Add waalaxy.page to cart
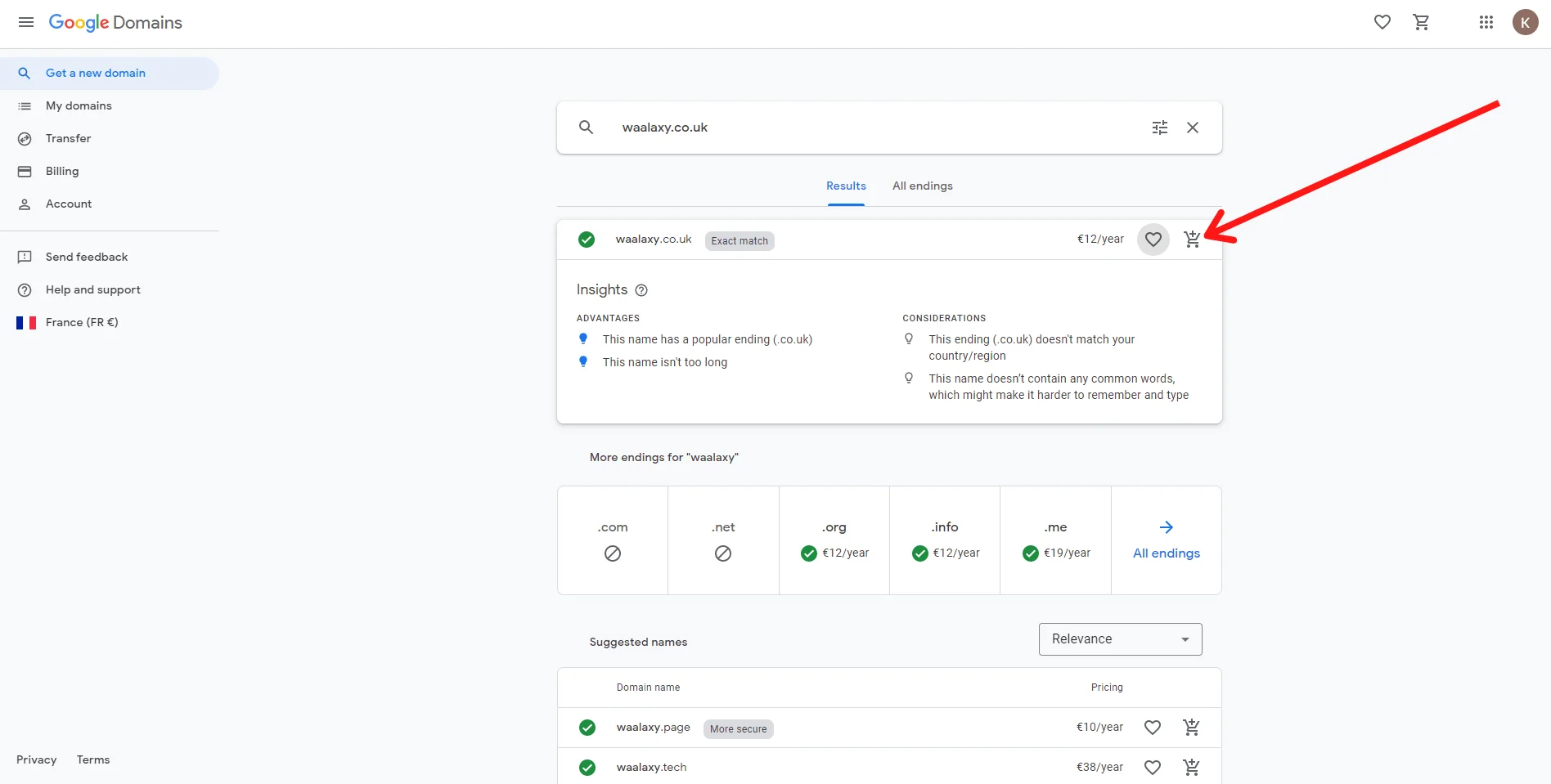This screenshot has width=1551, height=784. click(x=1192, y=727)
